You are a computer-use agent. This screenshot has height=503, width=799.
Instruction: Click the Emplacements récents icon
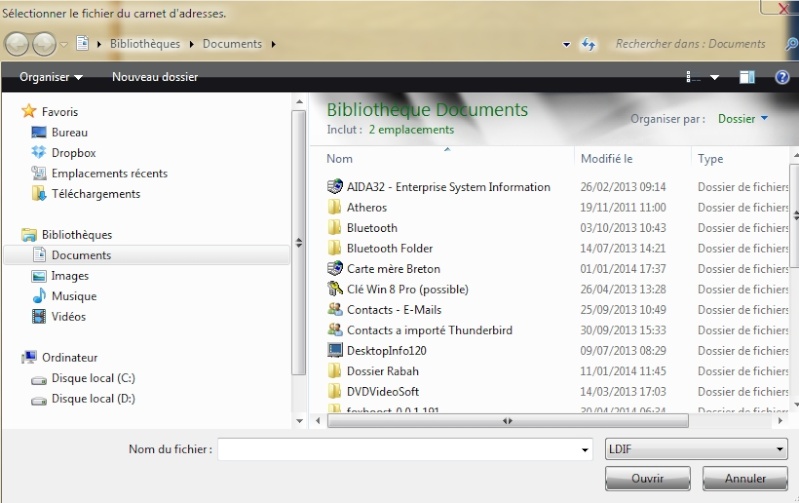(x=39, y=173)
